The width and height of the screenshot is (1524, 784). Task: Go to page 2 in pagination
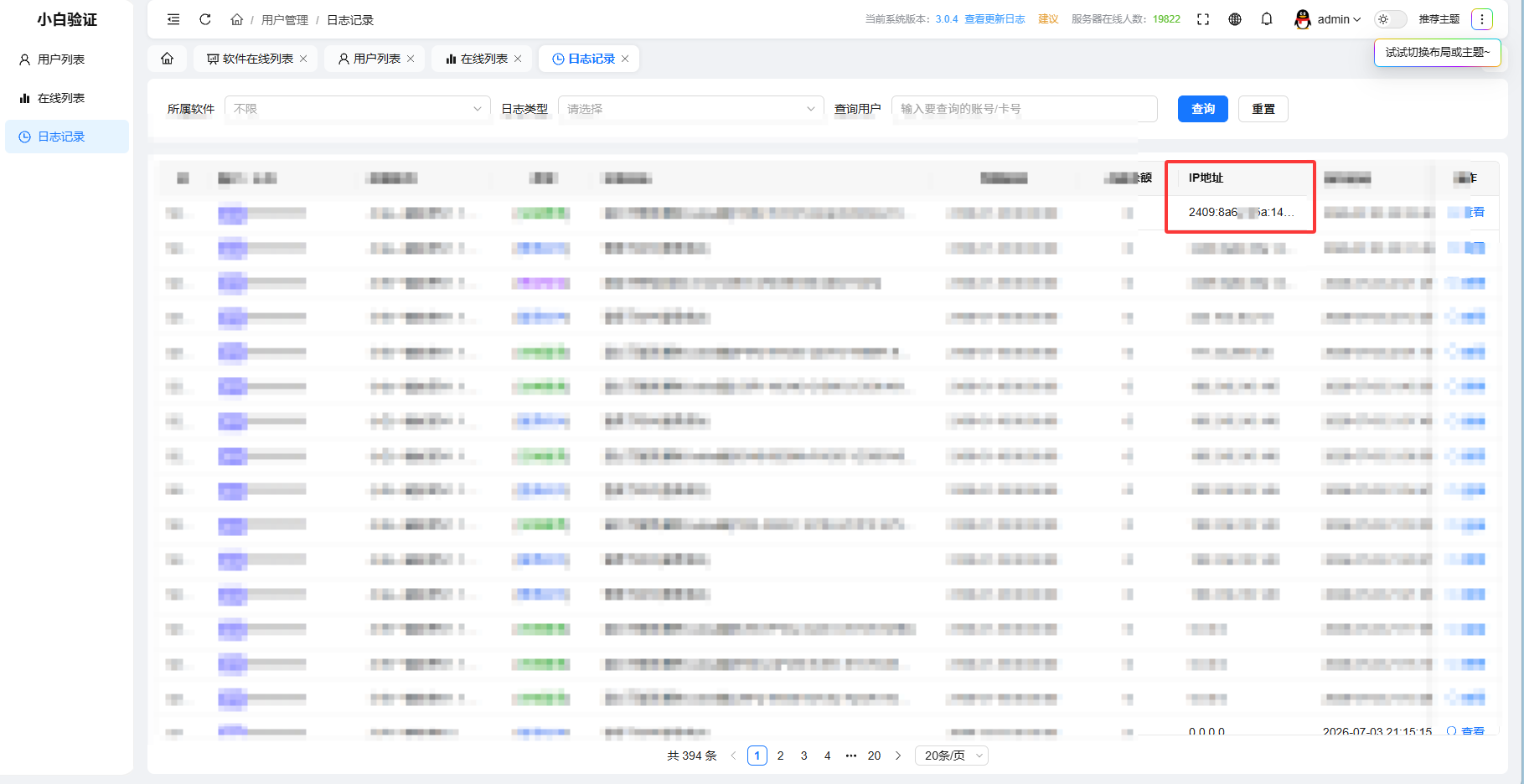781,756
